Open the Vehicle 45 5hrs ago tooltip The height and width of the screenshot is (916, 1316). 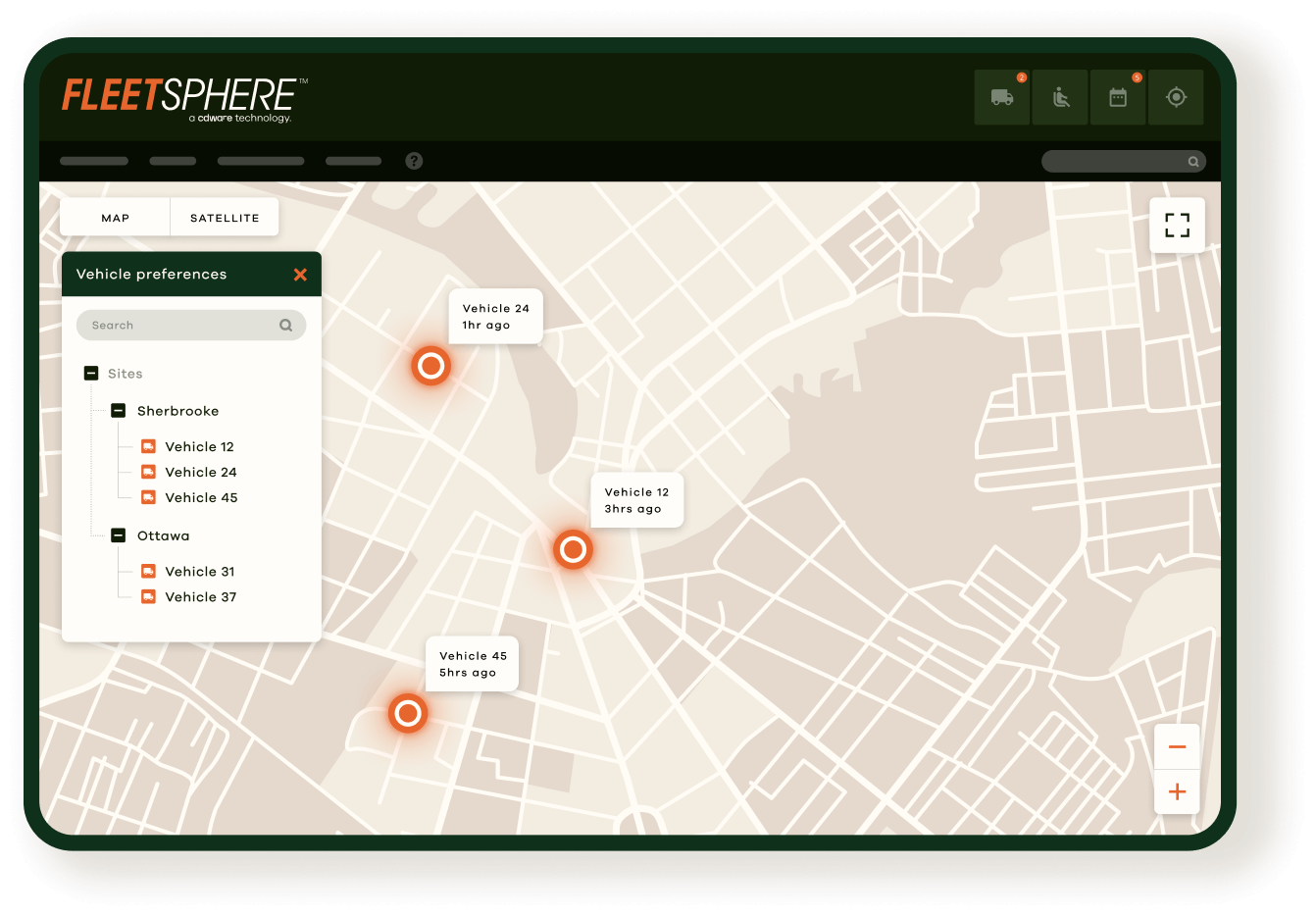[x=472, y=664]
